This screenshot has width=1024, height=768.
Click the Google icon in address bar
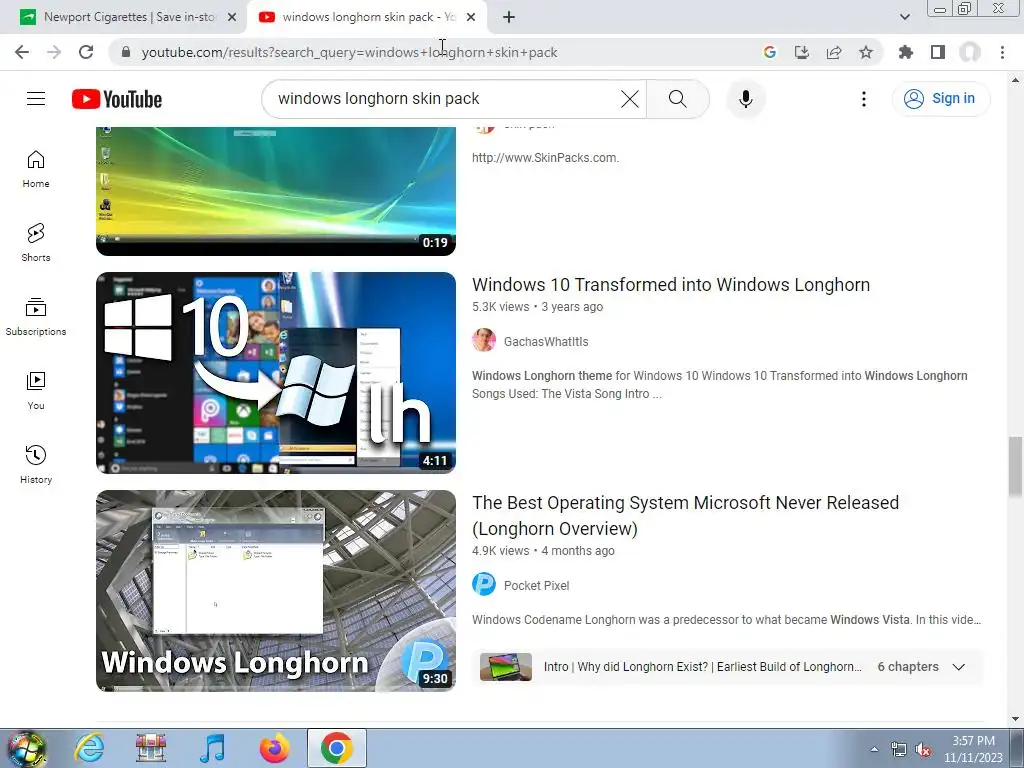770,52
